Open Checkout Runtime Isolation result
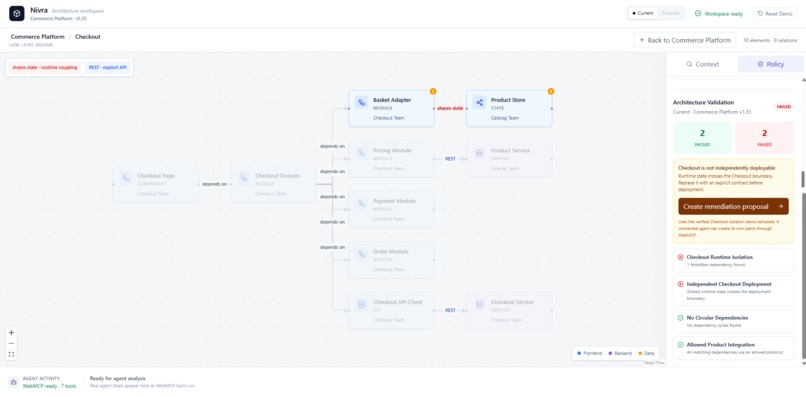 tap(734, 260)
